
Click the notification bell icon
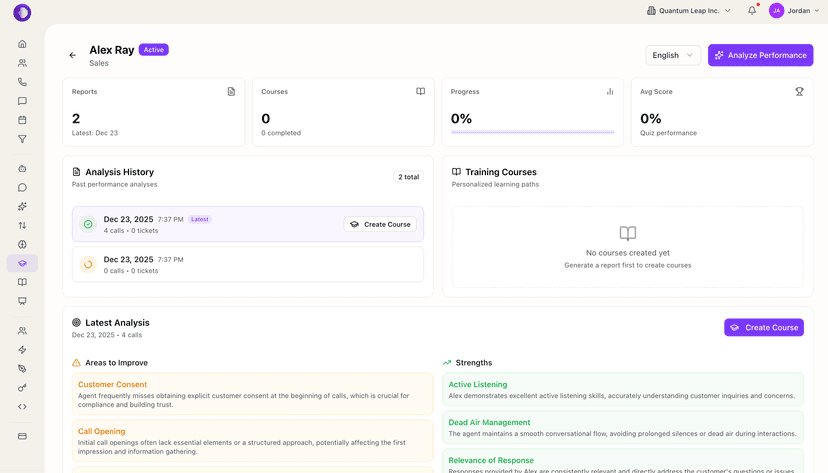tap(752, 11)
